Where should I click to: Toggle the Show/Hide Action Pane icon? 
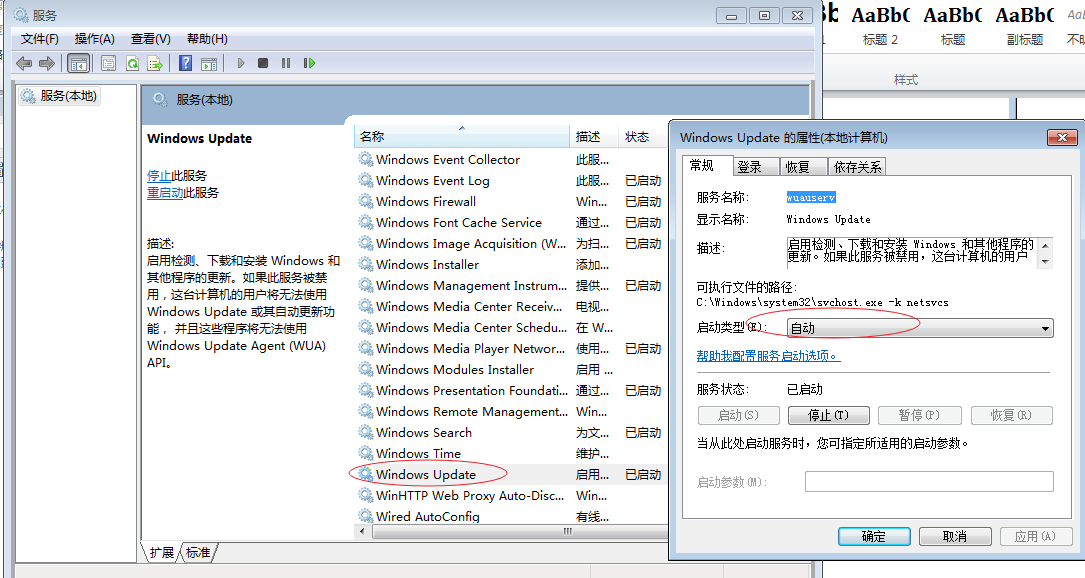pyautogui.click(x=209, y=64)
